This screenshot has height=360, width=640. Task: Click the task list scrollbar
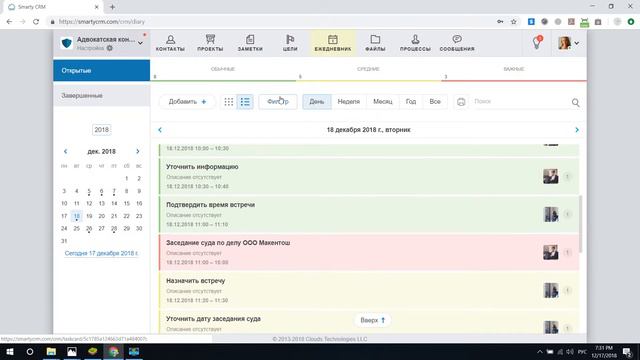(580, 224)
